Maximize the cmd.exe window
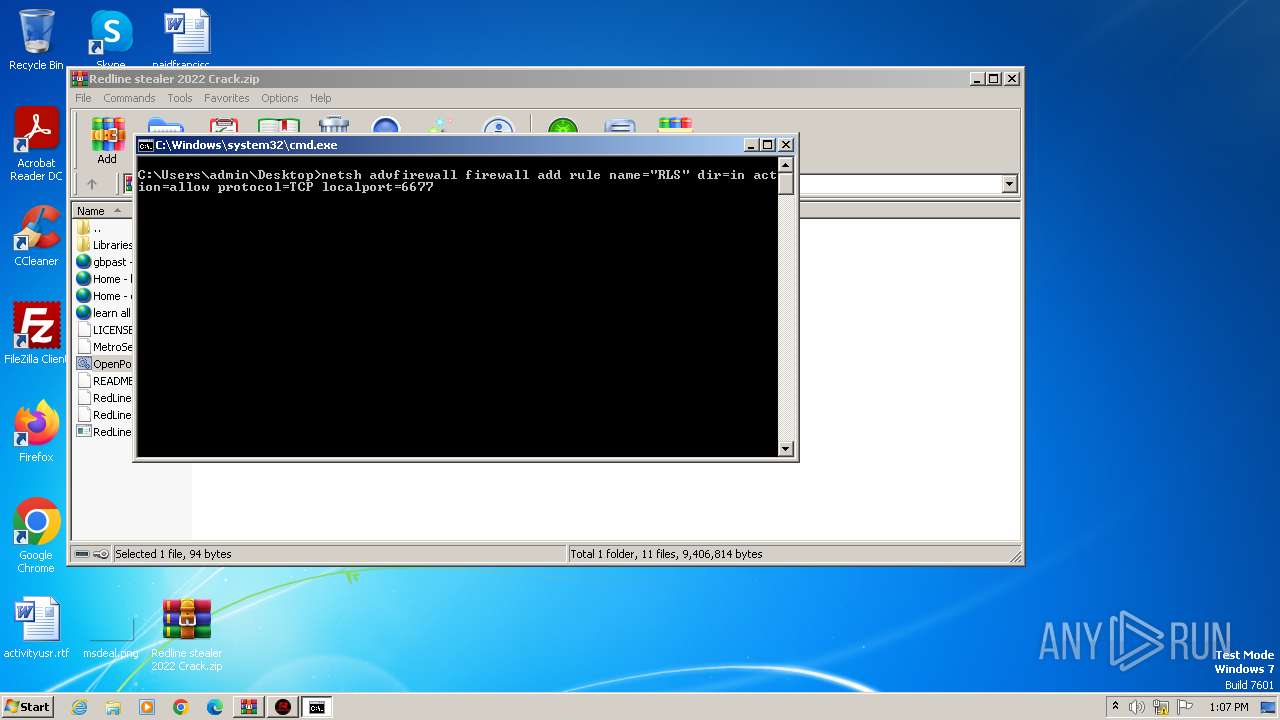1280x720 pixels. tap(768, 145)
